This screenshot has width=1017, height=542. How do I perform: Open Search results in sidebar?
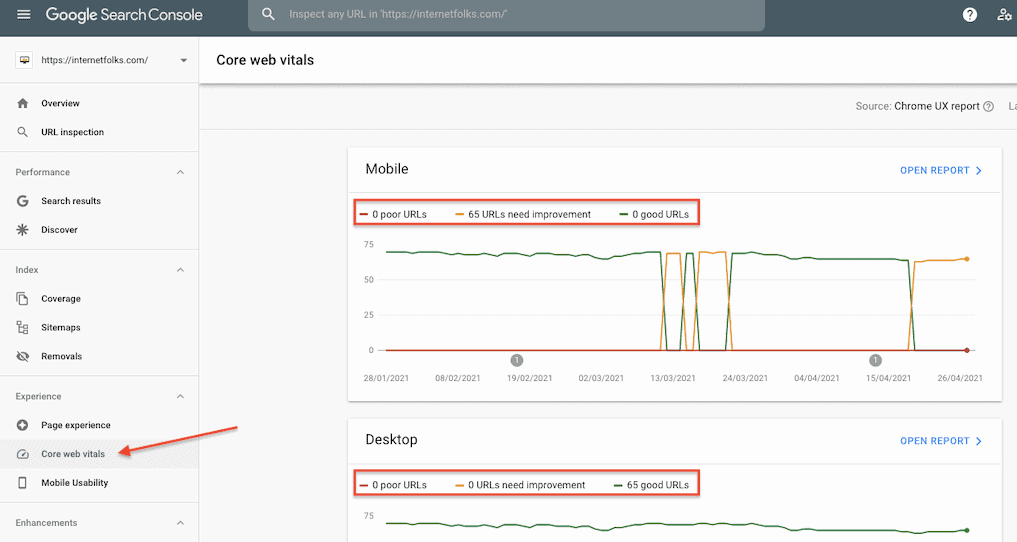(71, 201)
